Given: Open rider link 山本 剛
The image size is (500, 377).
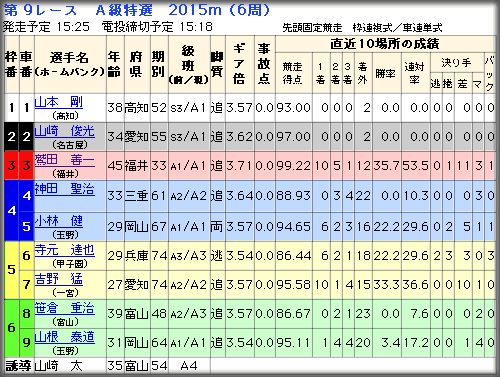Looking at the screenshot, I should pyautogui.click(x=59, y=102).
